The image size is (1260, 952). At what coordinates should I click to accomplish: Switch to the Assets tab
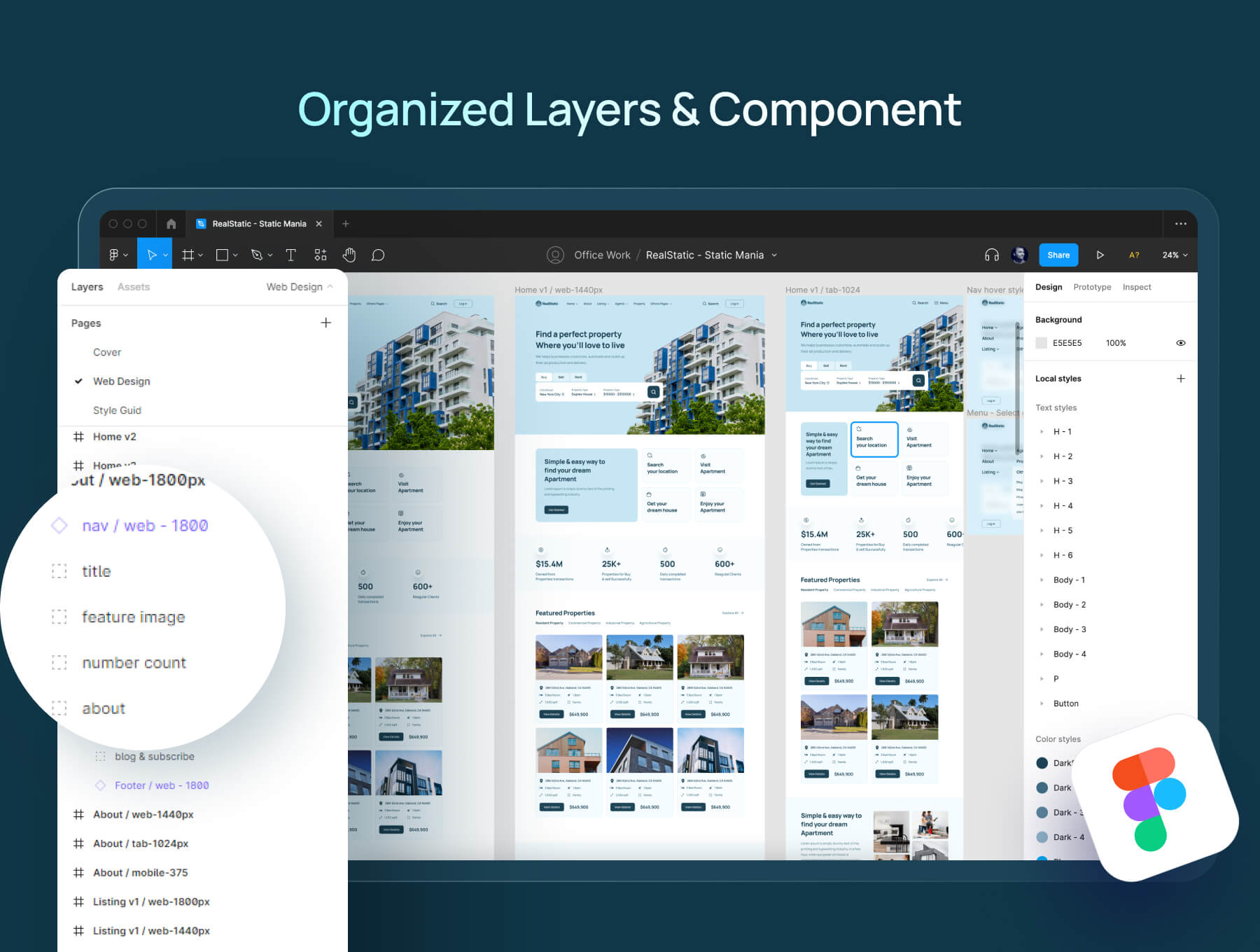134,287
